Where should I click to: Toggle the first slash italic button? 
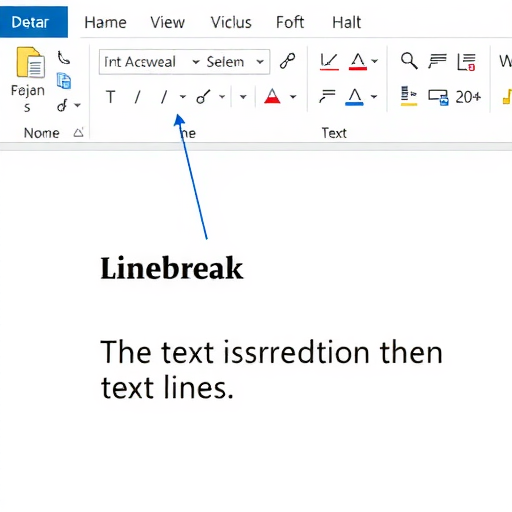click(137, 97)
